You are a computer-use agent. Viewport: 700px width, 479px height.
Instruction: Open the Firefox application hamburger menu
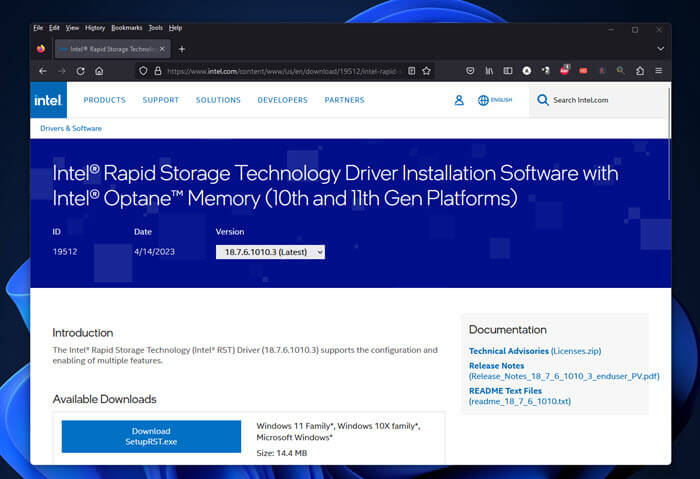click(658, 71)
